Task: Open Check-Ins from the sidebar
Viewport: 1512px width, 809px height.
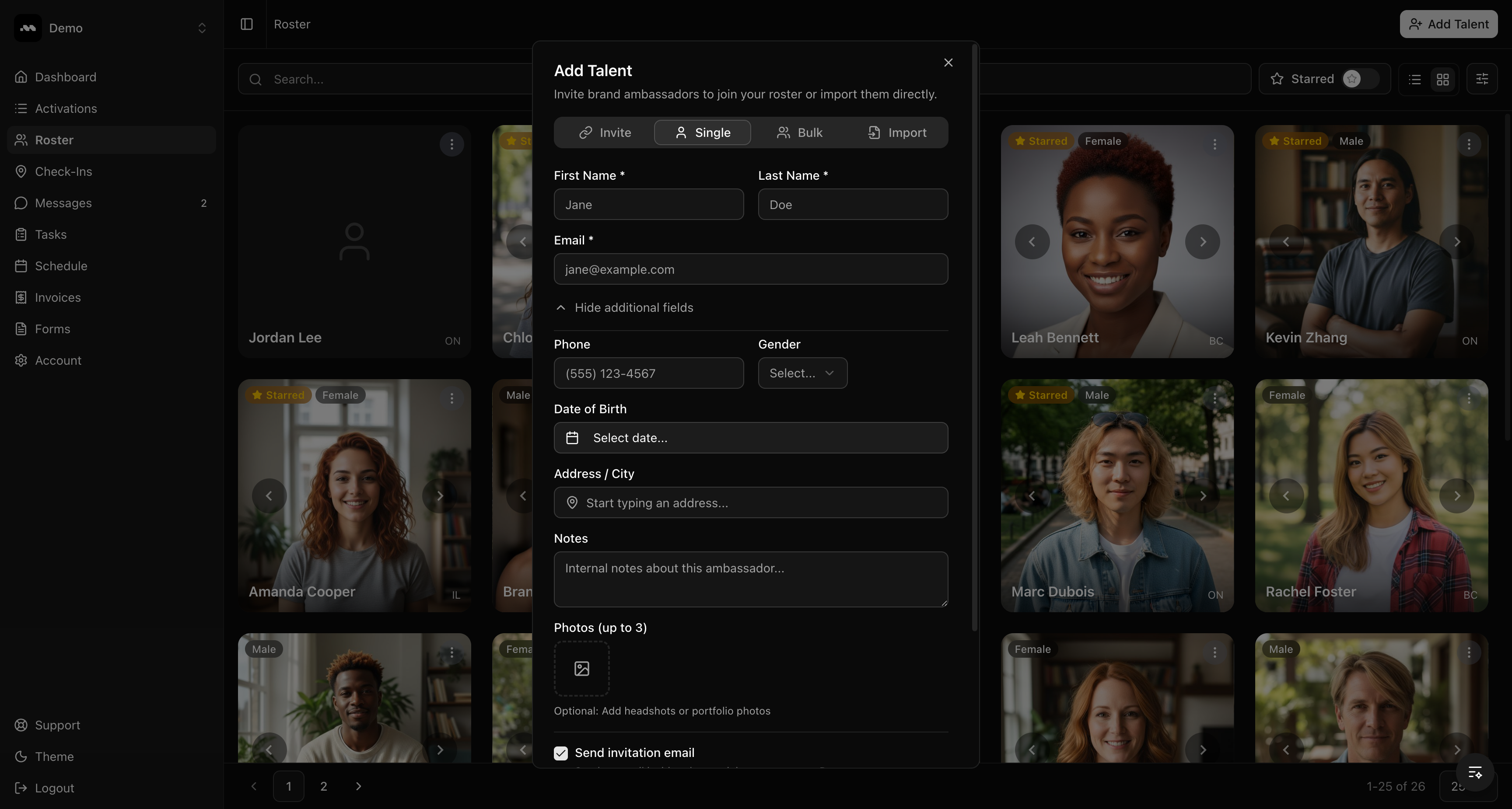Action: [x=63, y=171]
